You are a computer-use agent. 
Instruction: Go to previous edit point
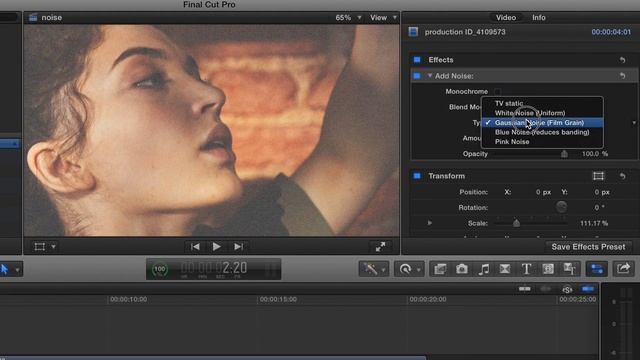[x=195, y=247]
